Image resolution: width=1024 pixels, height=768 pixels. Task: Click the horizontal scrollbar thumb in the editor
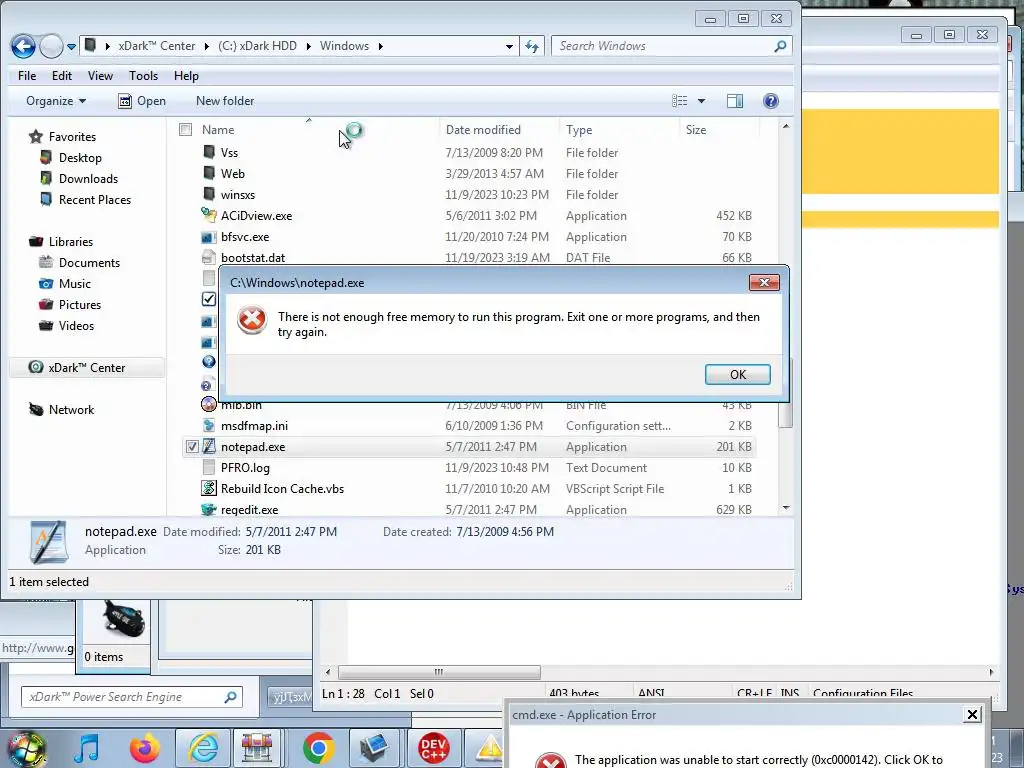[x=440, y=671]
